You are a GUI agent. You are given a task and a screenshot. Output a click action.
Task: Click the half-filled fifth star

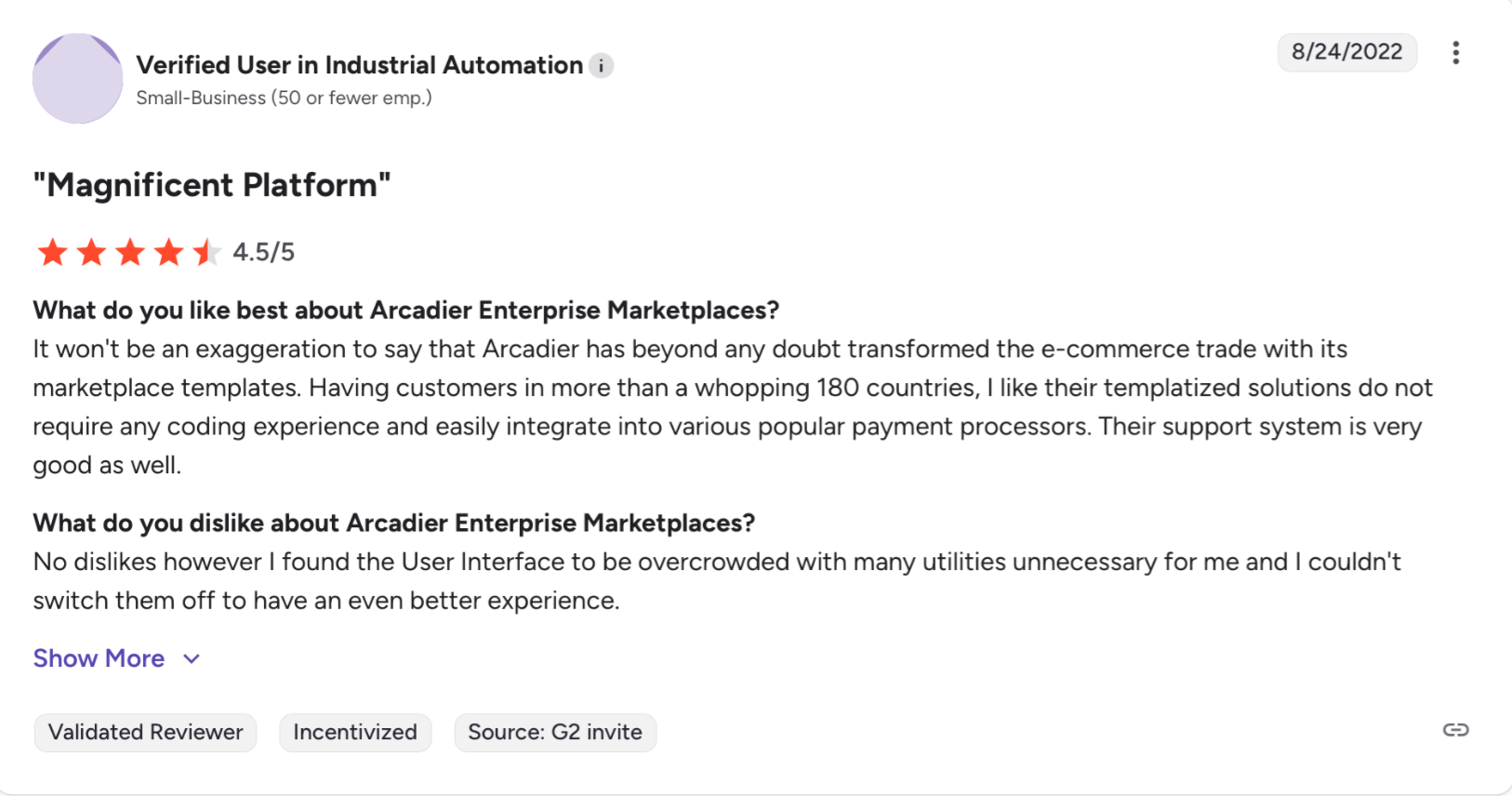point(206,252)
